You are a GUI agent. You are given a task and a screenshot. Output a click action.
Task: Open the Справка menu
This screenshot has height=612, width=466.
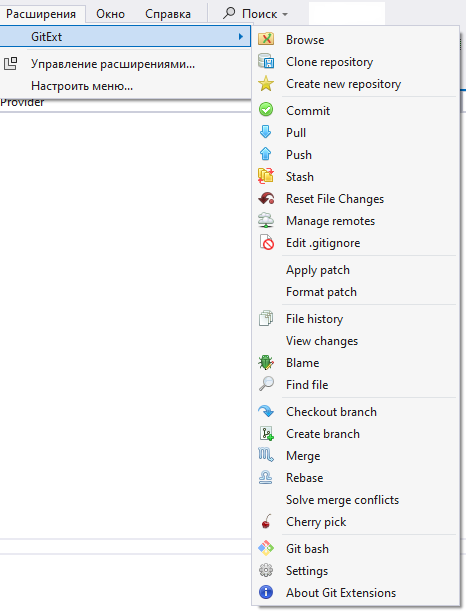(x=168, y=14)
